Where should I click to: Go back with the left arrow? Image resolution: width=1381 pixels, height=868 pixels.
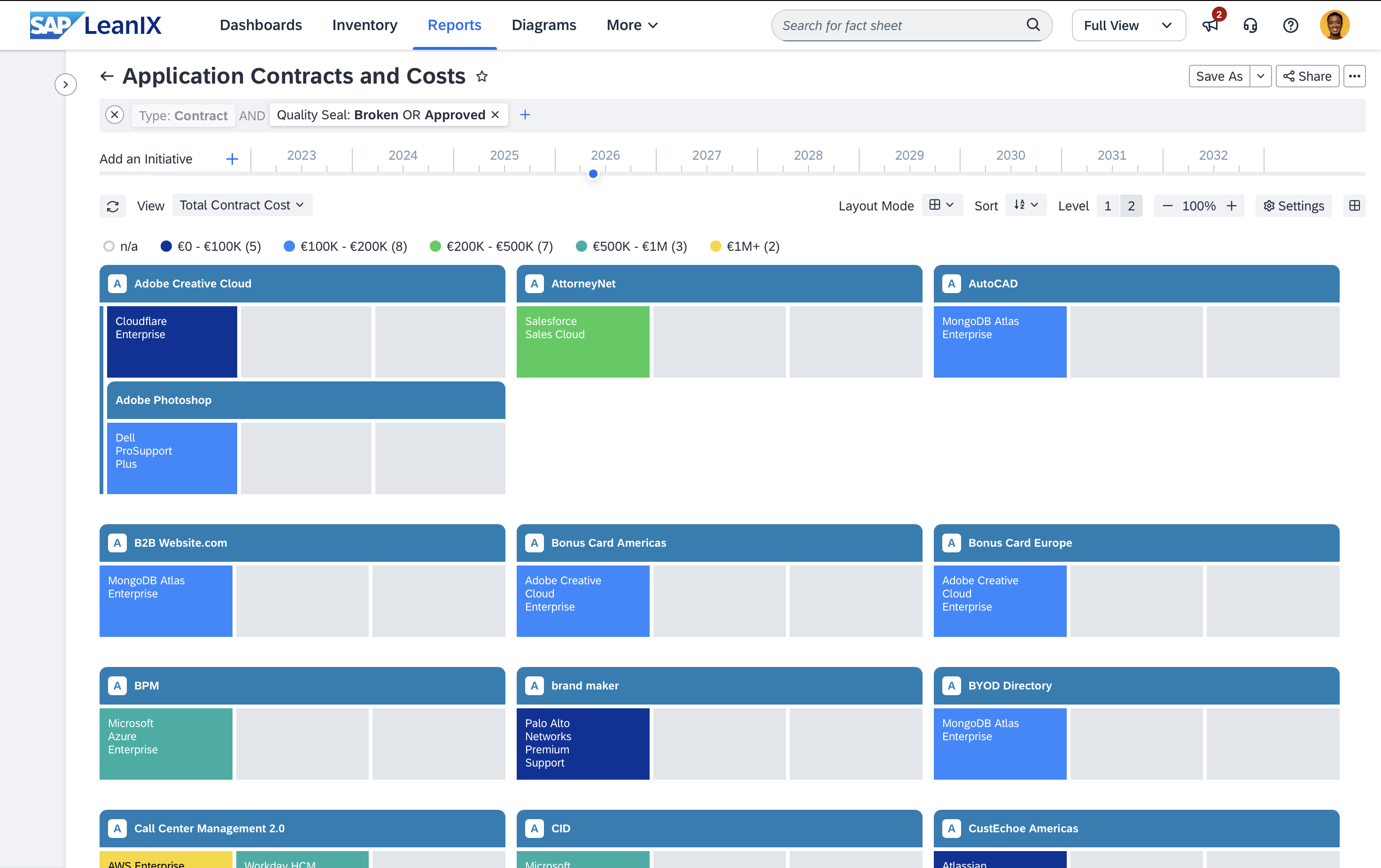tap(107, 76)
